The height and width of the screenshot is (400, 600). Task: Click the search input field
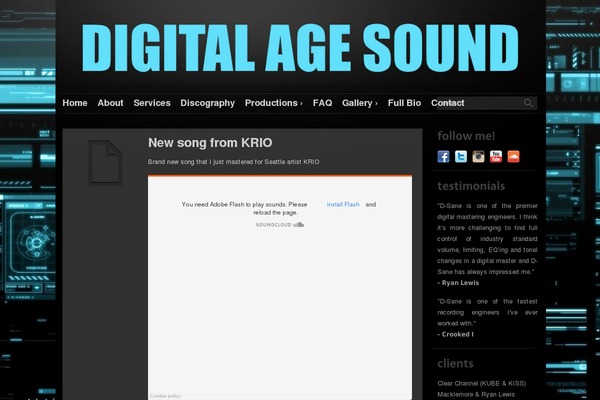coord(487,103)
